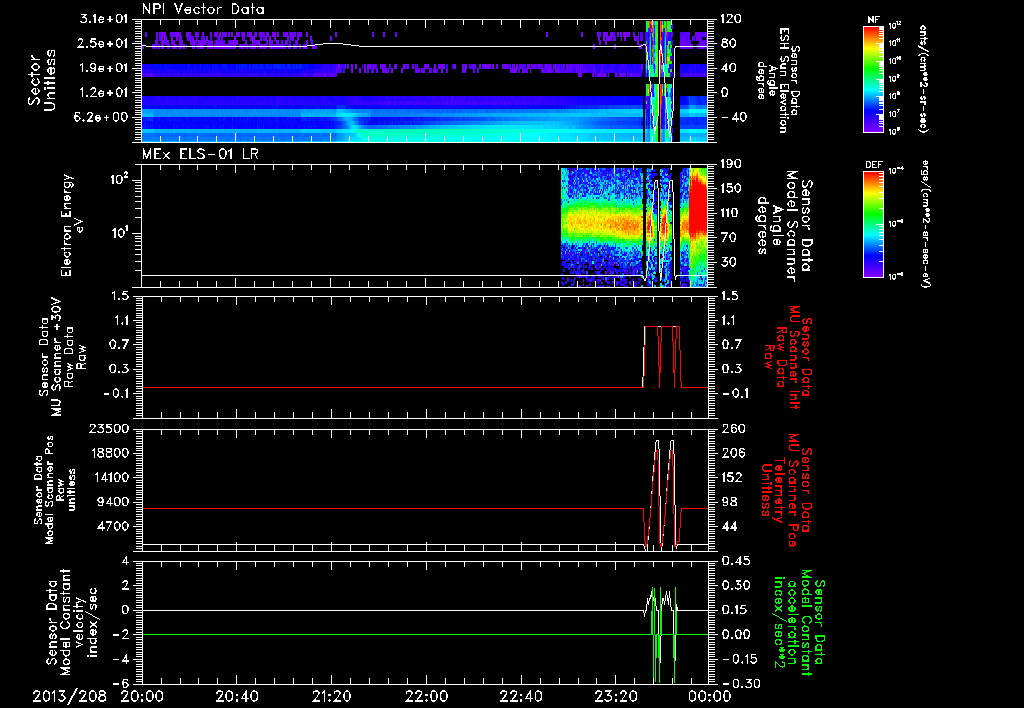This screenshot has height=708, width=1024.
Task: Click the '20:40' time tick label
Action: click(236, 697)
